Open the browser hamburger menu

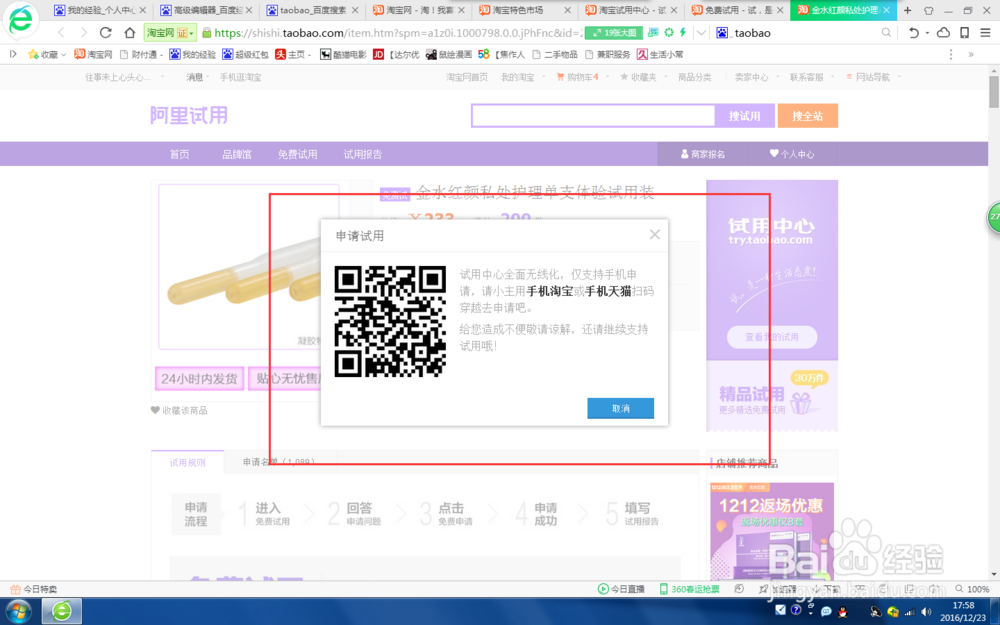985,33
